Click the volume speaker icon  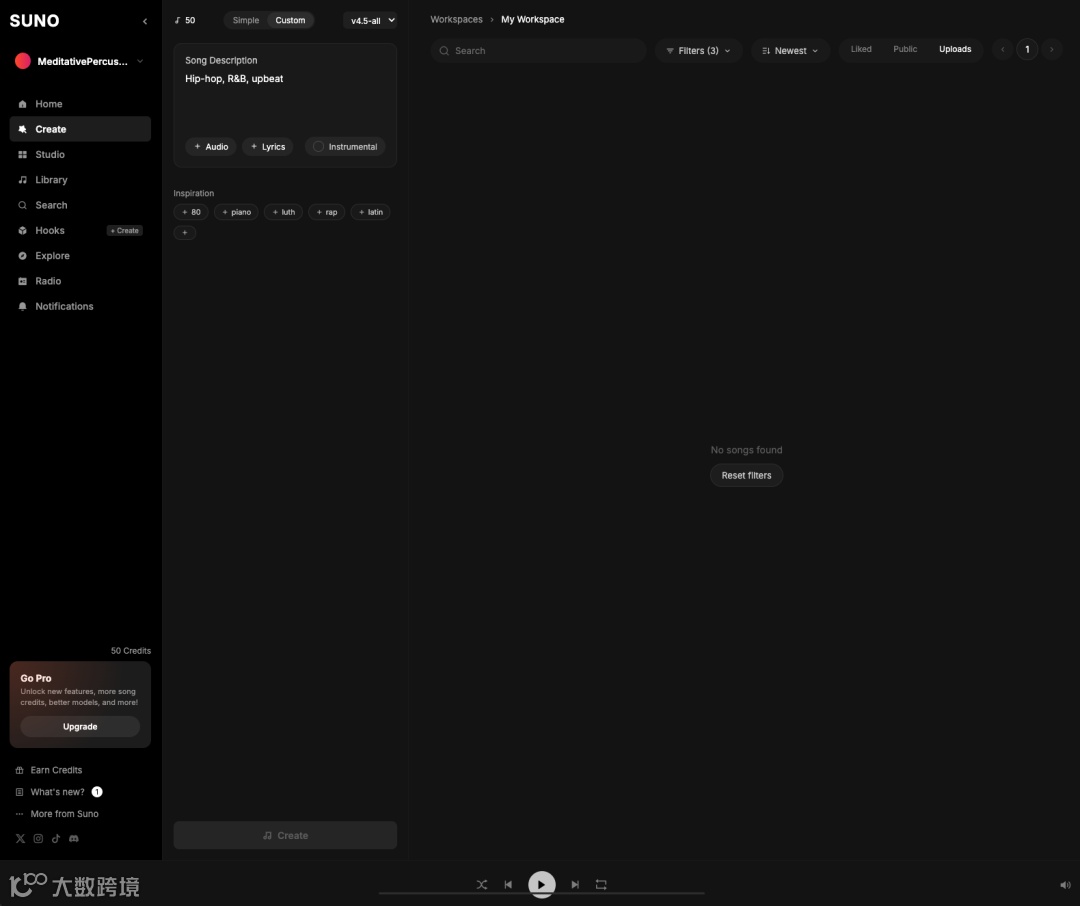1065,885
